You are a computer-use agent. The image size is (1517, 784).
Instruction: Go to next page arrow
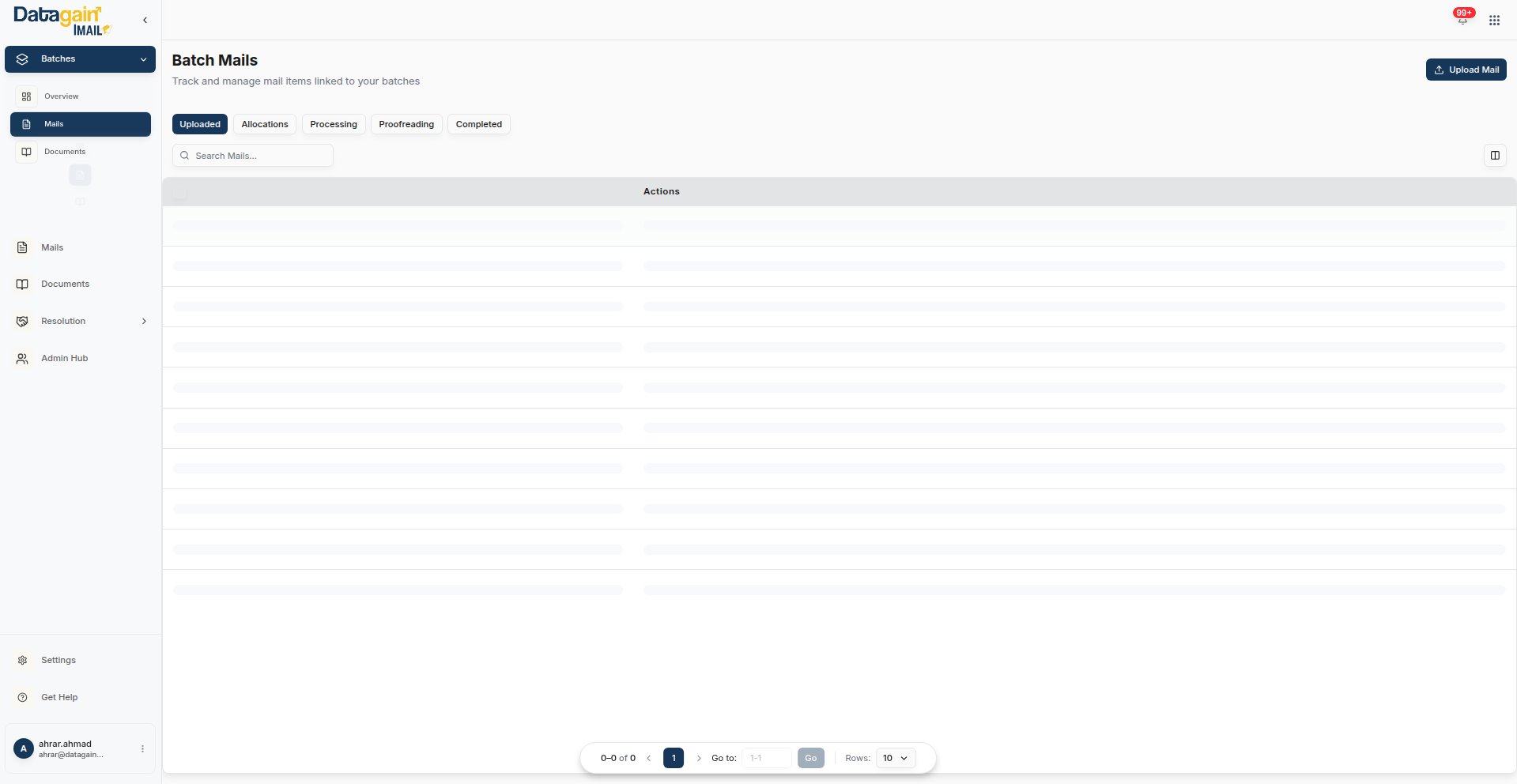click(x=699, y=758)
